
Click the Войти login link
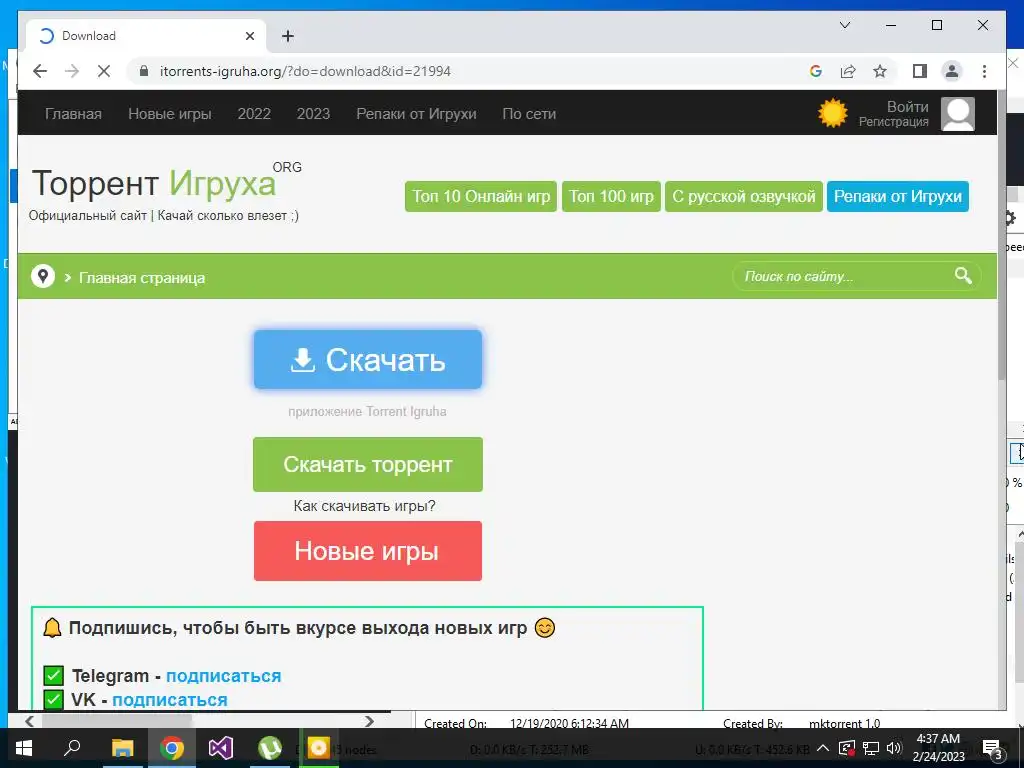[907, 106]
